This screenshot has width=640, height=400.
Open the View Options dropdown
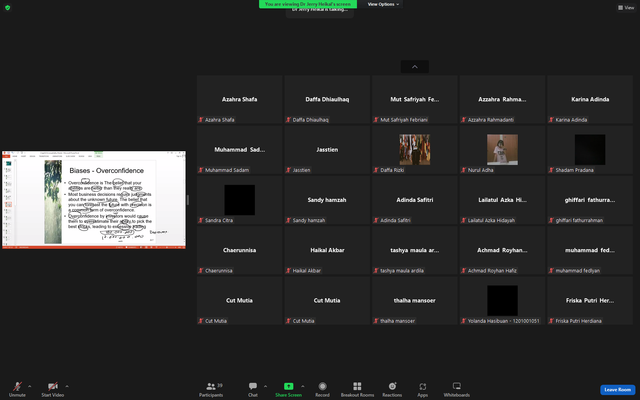383,4
